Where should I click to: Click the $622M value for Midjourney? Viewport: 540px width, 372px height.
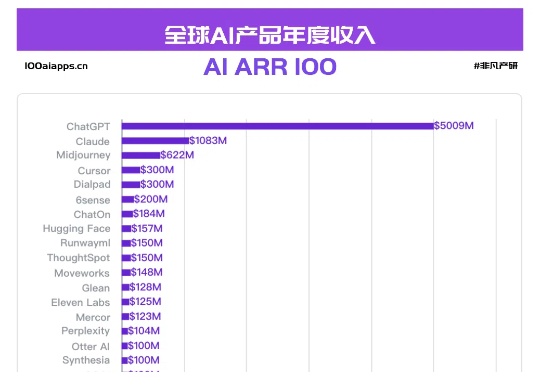(177, 155)
